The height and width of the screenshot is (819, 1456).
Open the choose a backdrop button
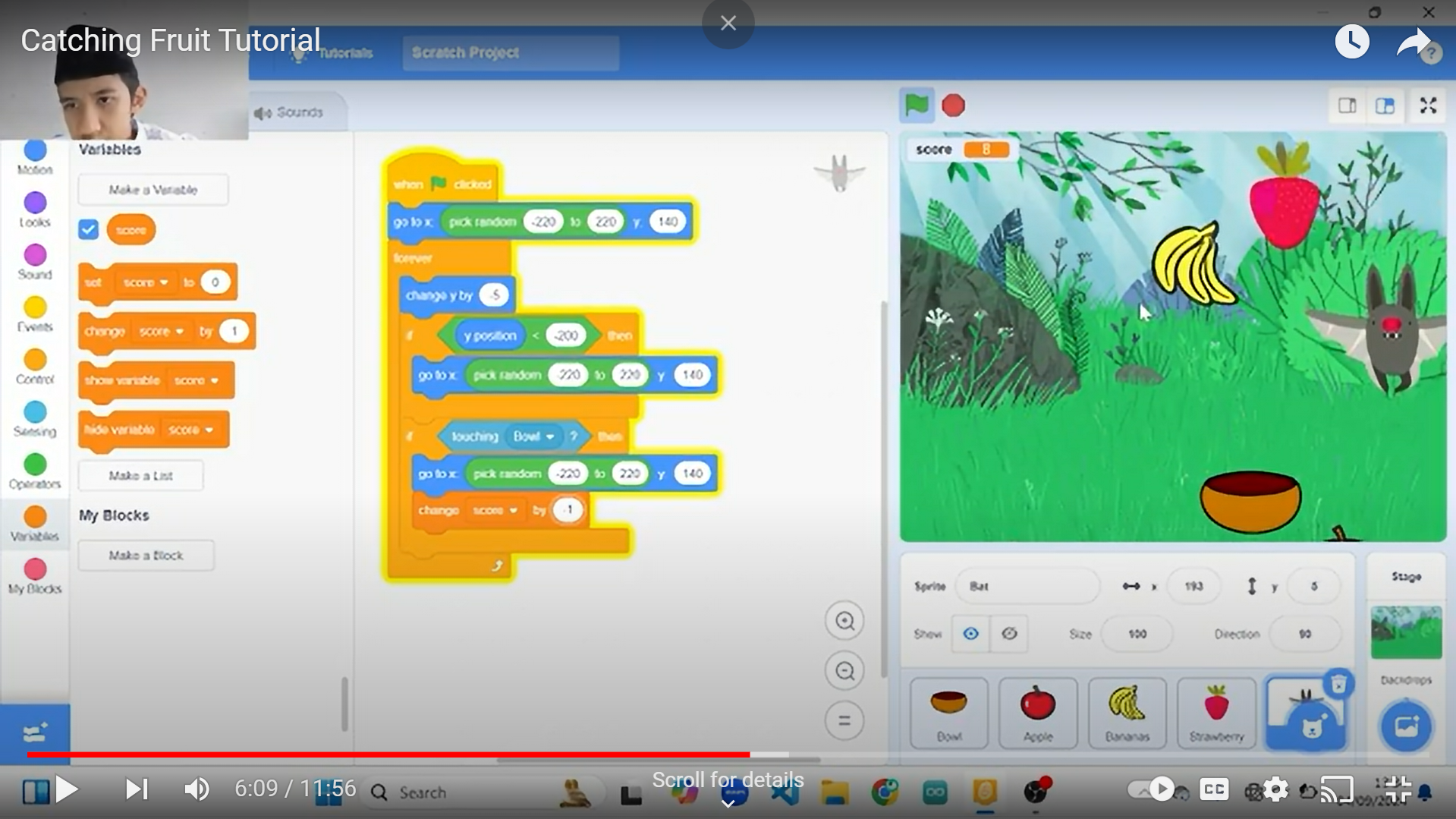pos(1405,726)
